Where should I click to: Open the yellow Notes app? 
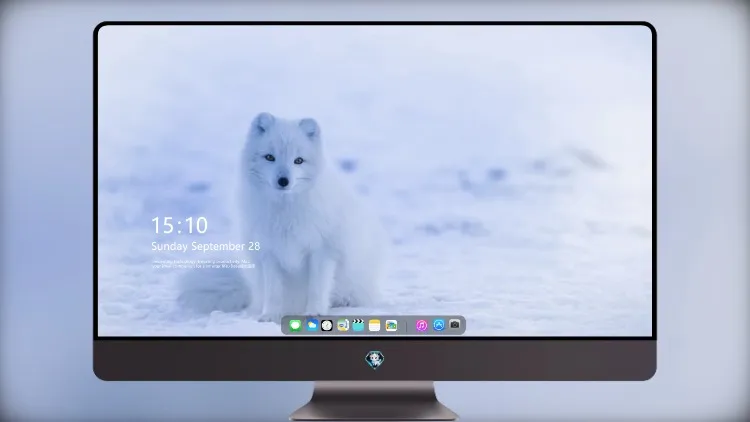coord(375,325)
